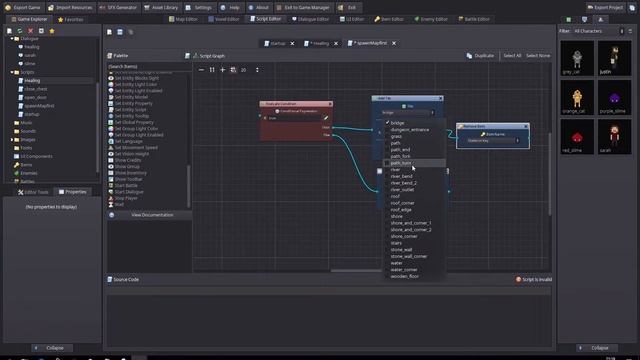Switch to the Editor Tools tab
Screen dimensions: 640x360
(33, 192)
